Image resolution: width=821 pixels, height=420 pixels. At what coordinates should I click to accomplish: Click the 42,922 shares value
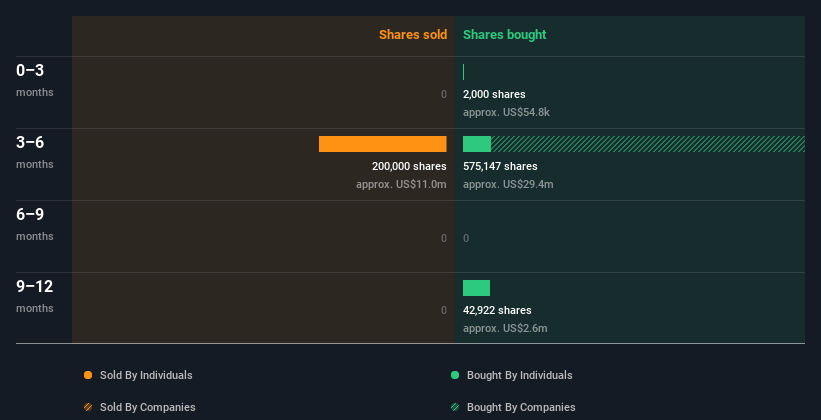[497, 310]
